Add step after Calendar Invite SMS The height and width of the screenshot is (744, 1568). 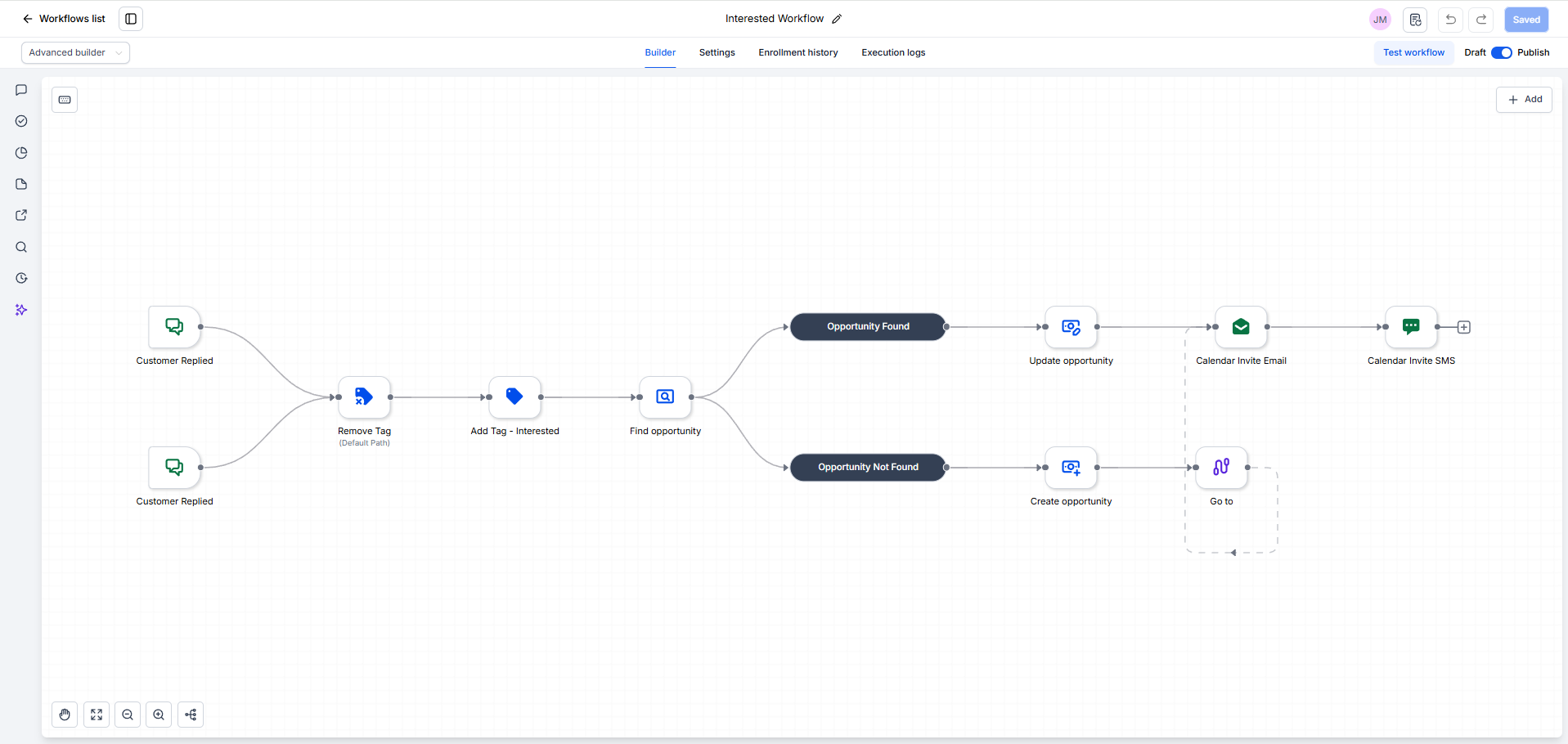point(1464,327)
